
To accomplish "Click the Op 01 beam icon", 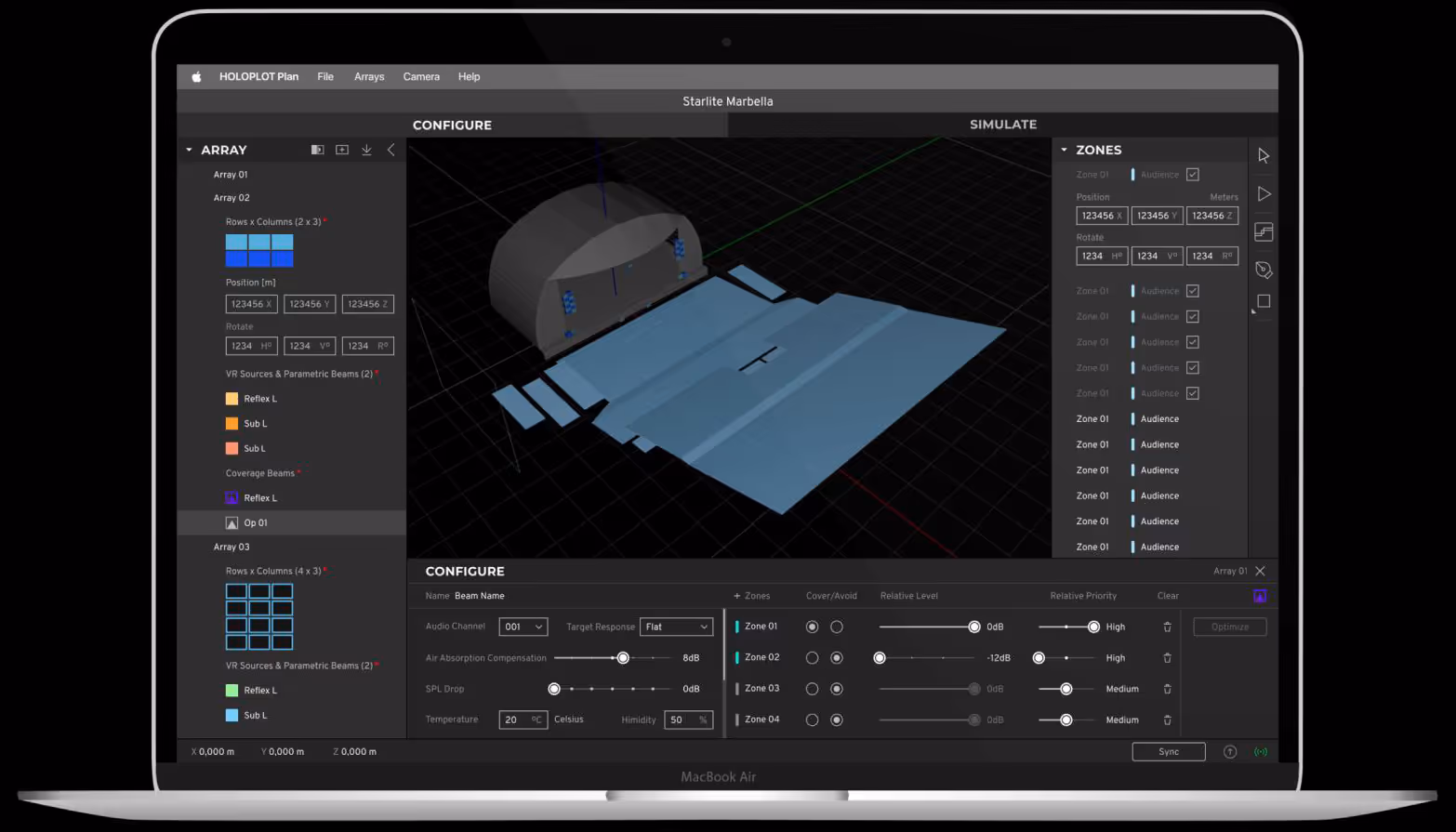I will point(232,523).
